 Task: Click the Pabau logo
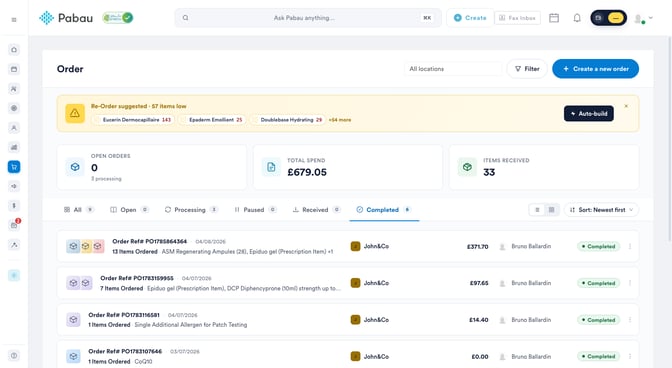pos(66,18)
